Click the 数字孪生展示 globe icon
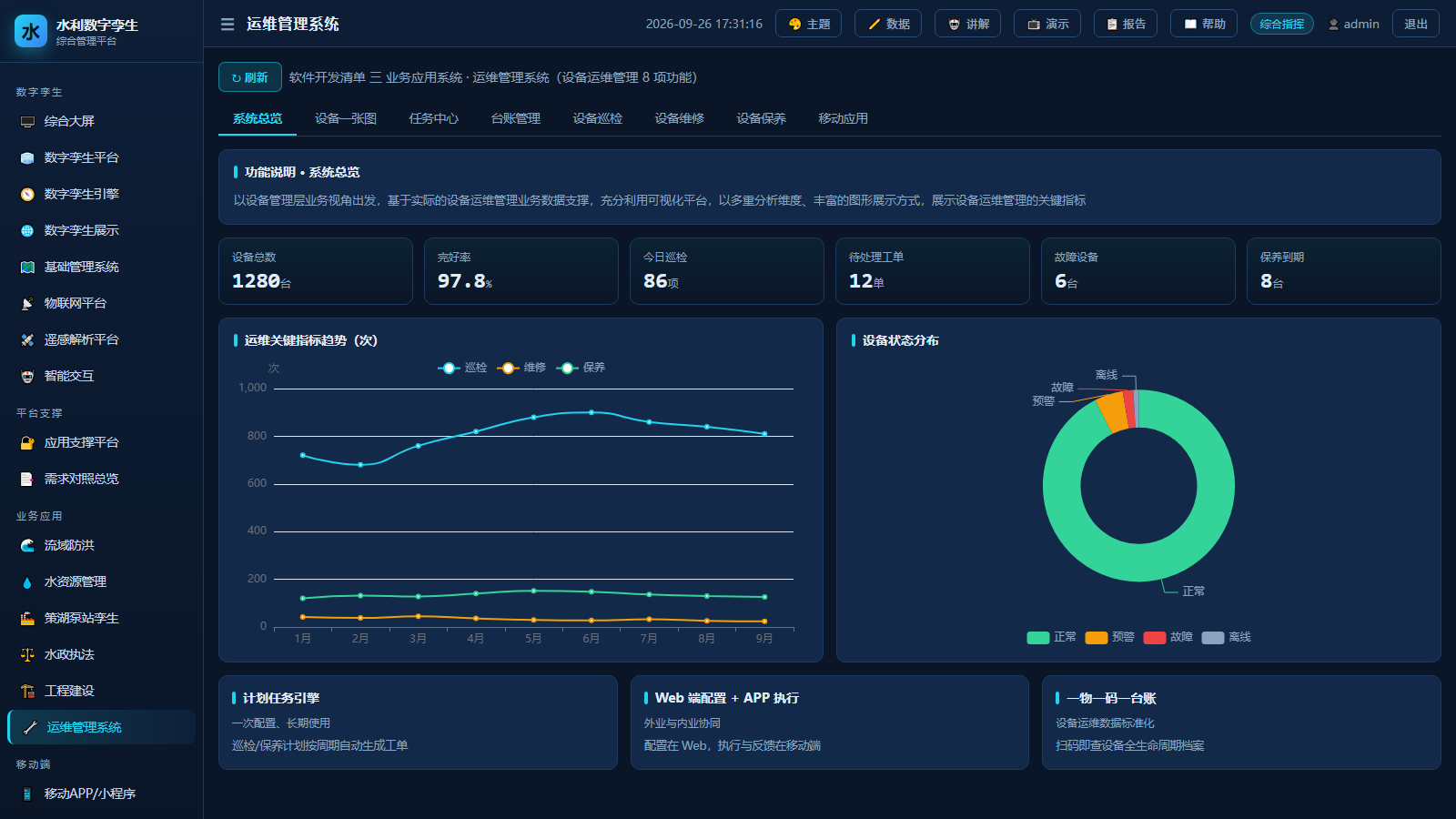 click(x=27, y=231)
